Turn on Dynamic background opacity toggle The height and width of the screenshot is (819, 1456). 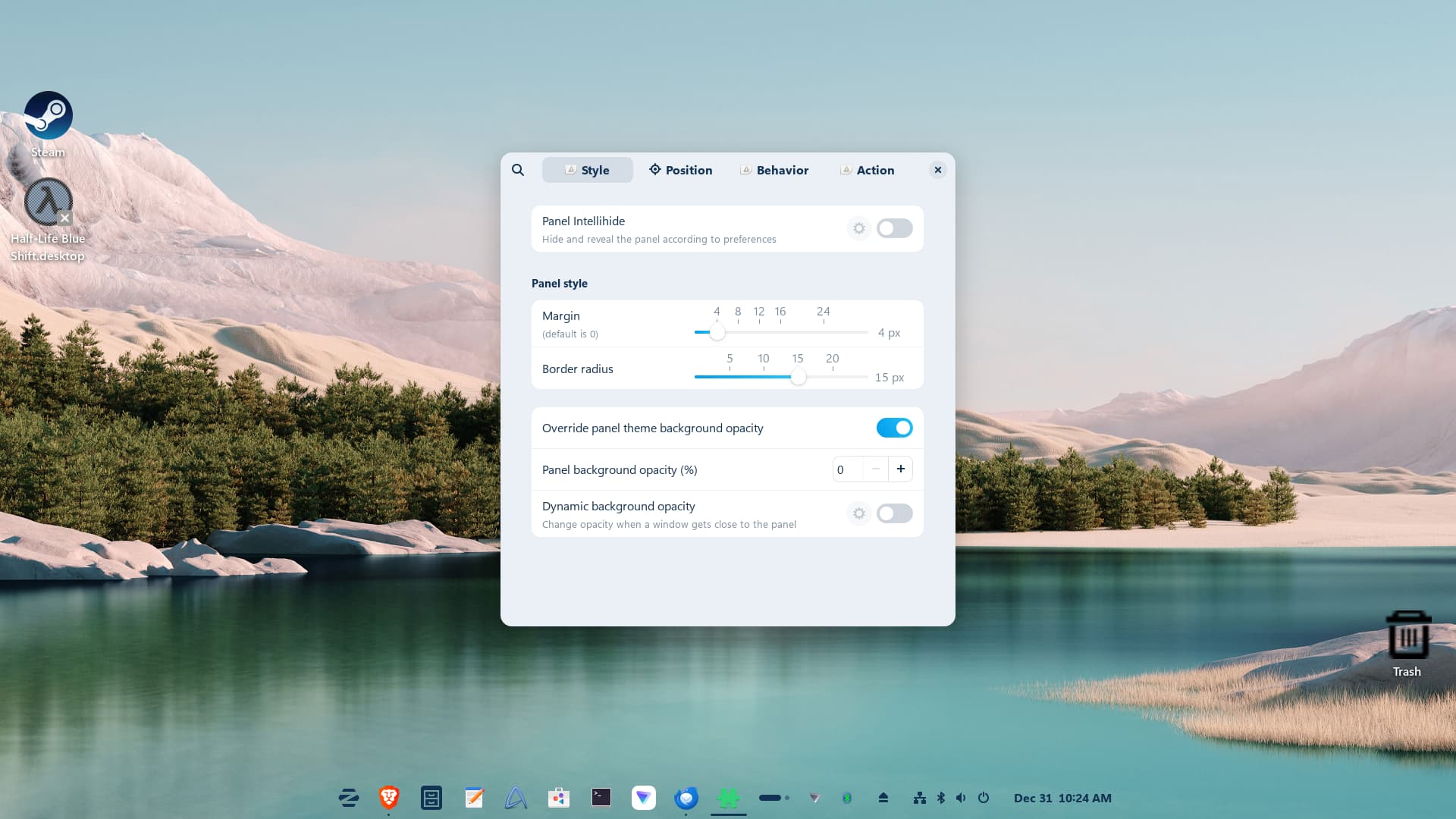tap(894, 513)
